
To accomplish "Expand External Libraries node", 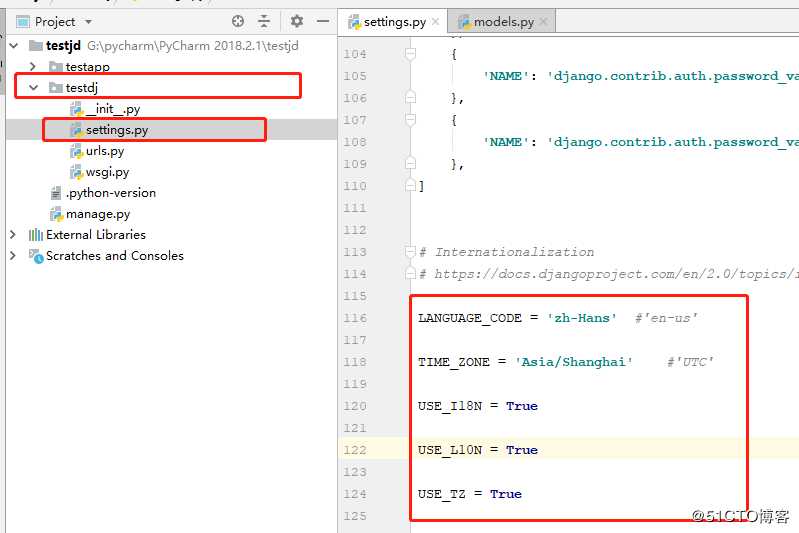I will click(13, 234).
